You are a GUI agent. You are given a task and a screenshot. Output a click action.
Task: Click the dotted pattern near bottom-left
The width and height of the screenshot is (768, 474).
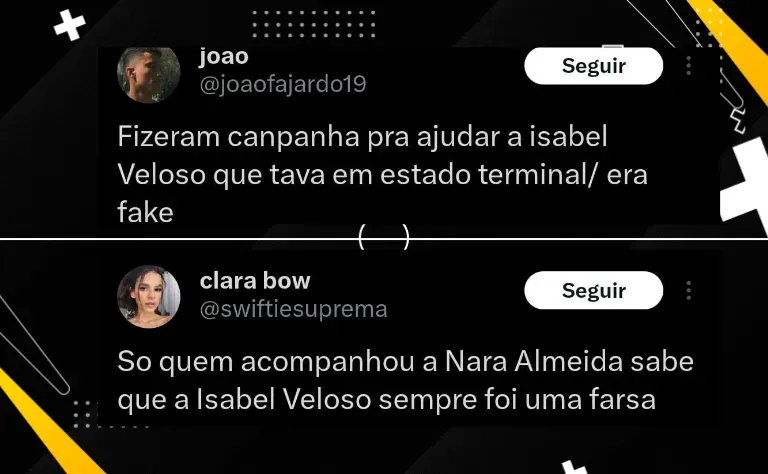110,414
